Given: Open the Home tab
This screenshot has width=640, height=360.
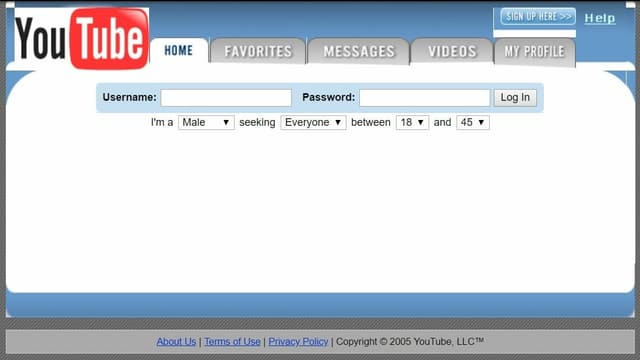Looking at the screenshot, I should 179,51.
